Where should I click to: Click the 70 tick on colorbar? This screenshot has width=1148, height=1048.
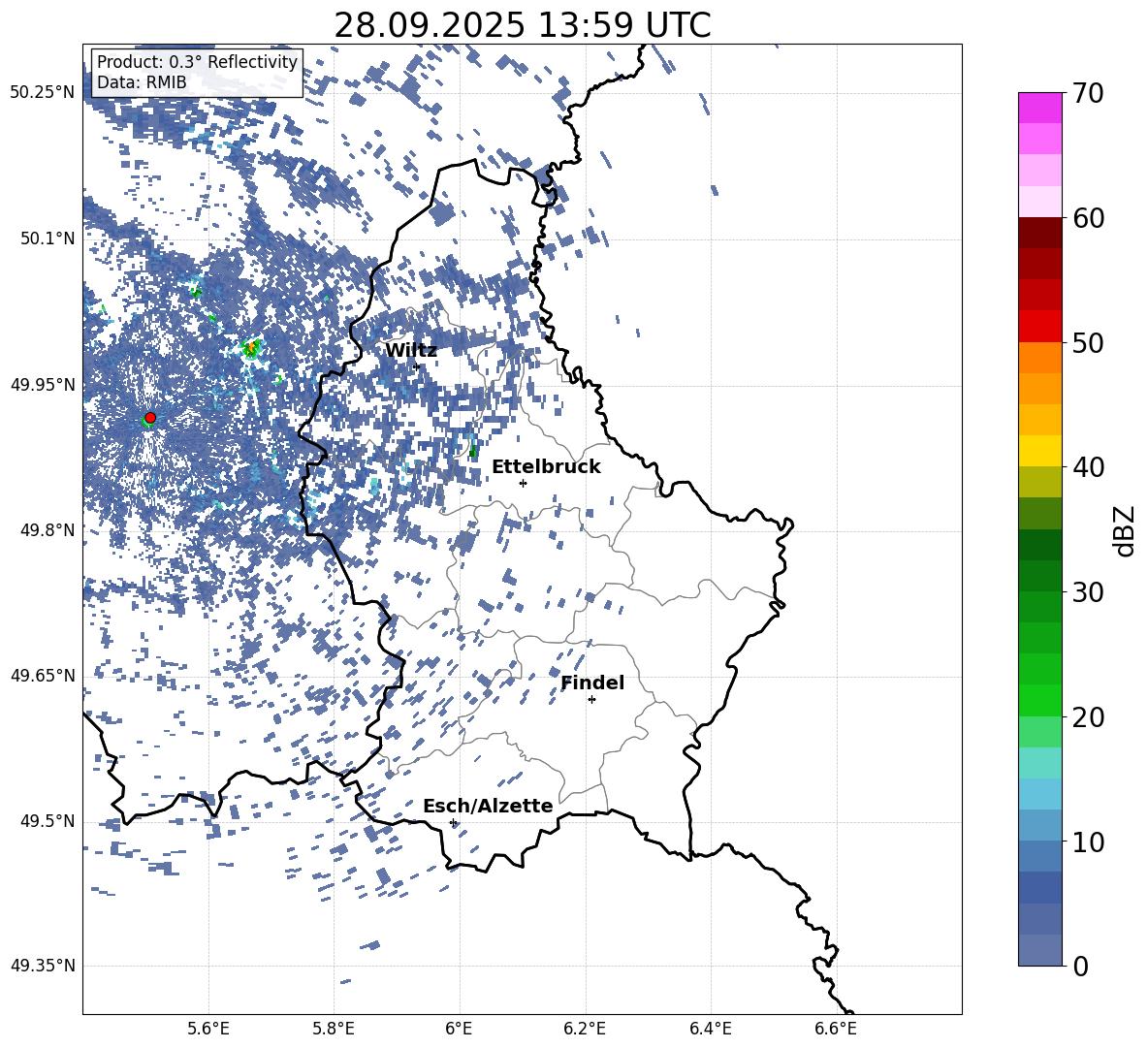(x=1087, y=94)
